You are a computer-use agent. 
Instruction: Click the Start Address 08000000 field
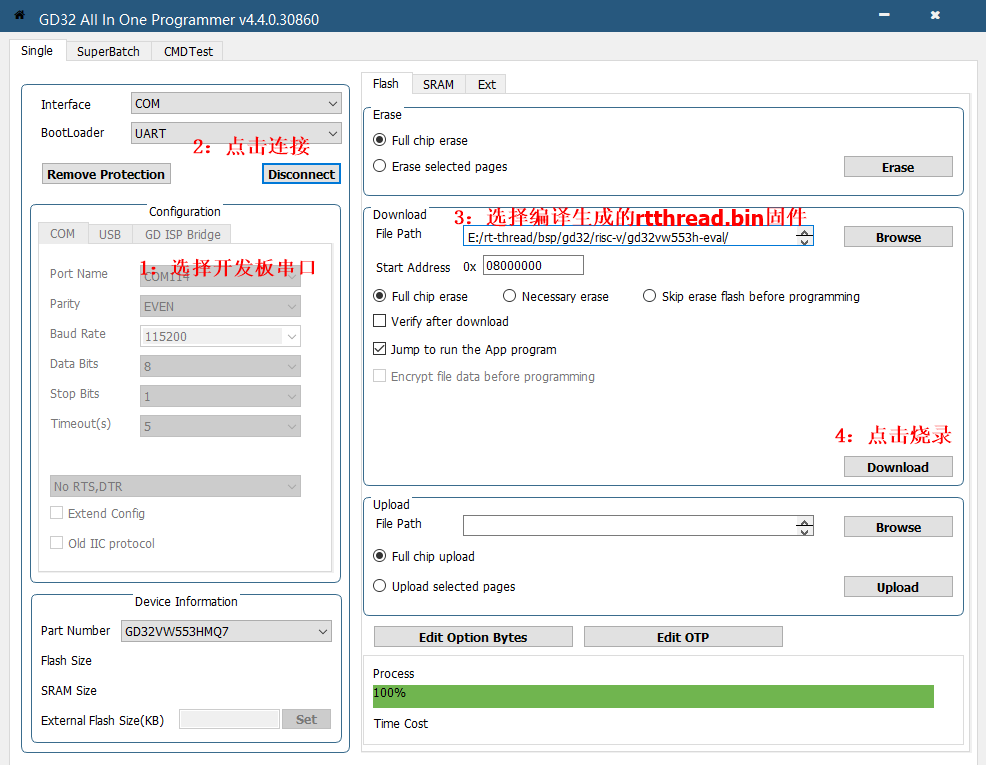533,265
